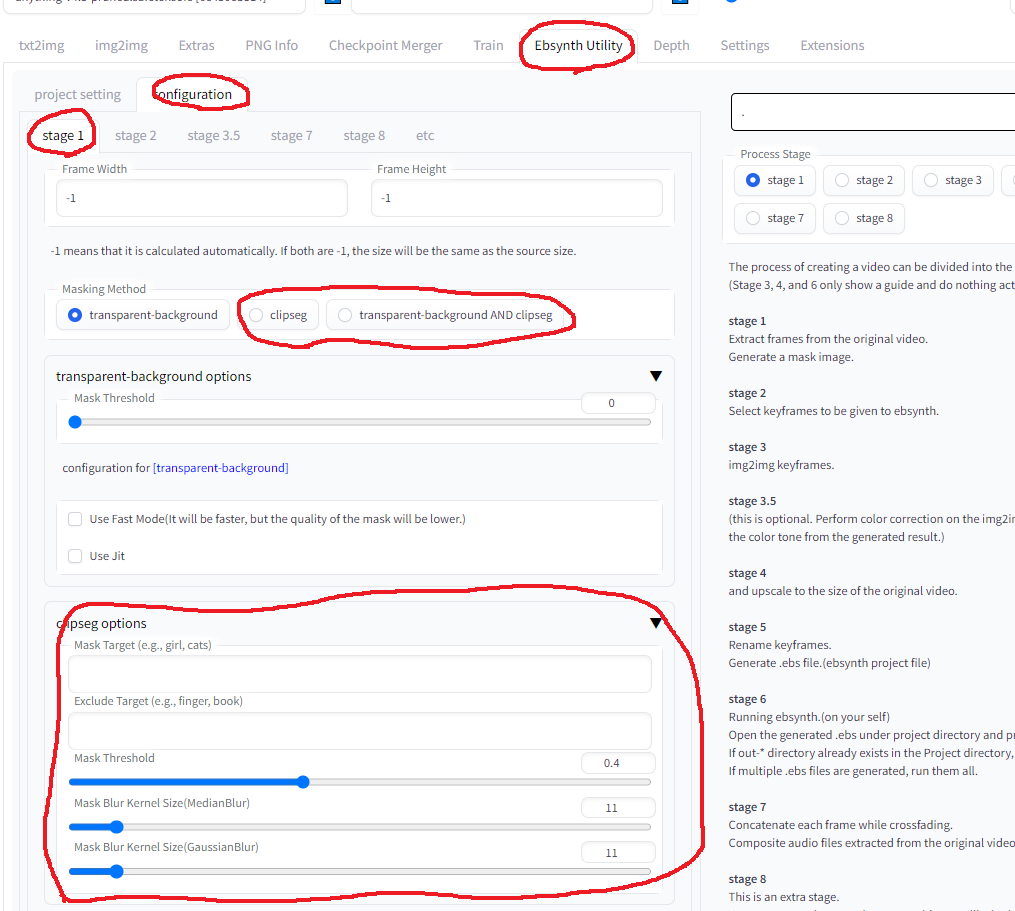Switch to the etc configuration tab
The width and height of the screenshot is (1015, 911).
click(x=425, y=135)
